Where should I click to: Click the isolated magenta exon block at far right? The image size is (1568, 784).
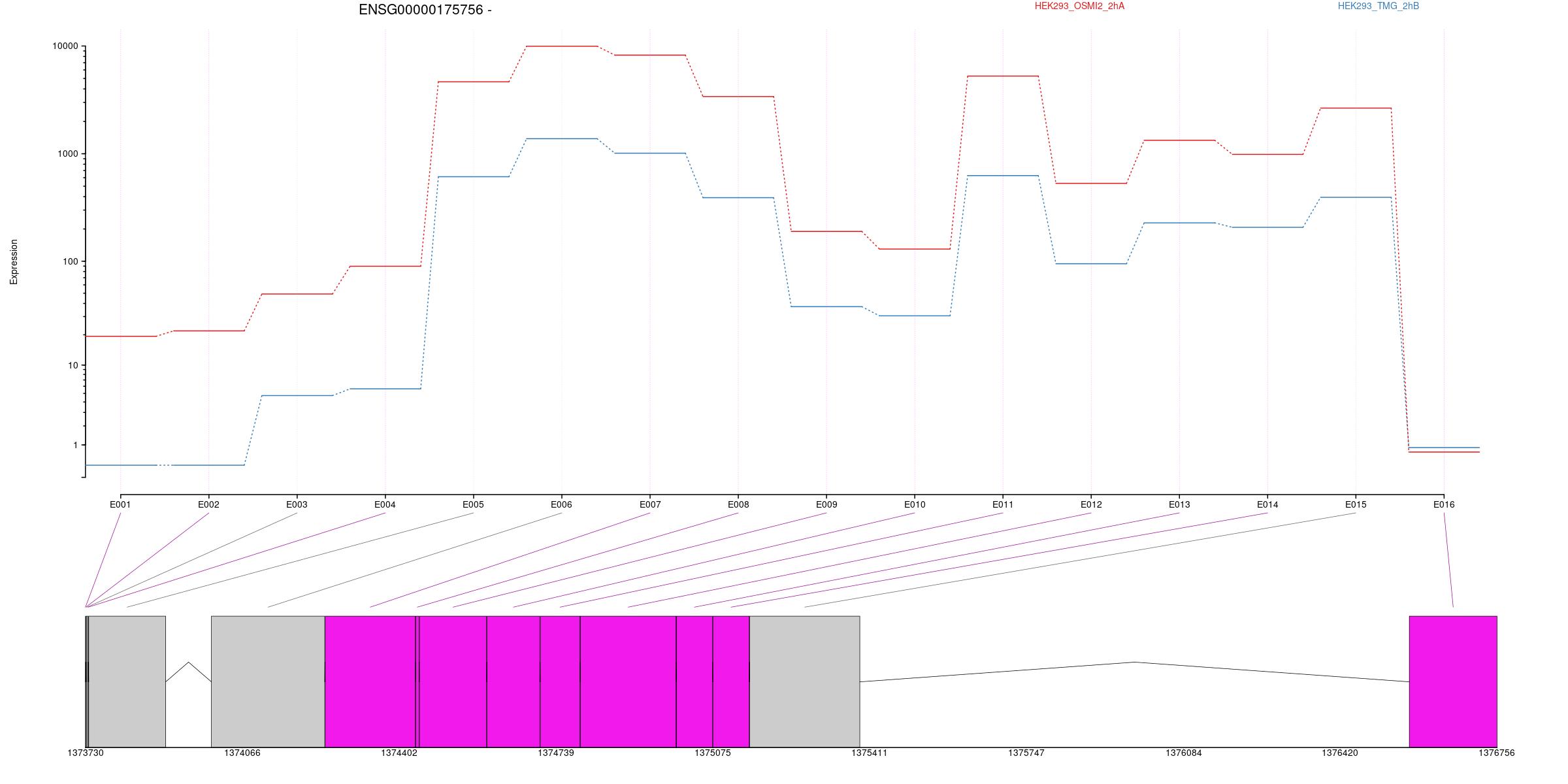click(x=1453, y=681)
